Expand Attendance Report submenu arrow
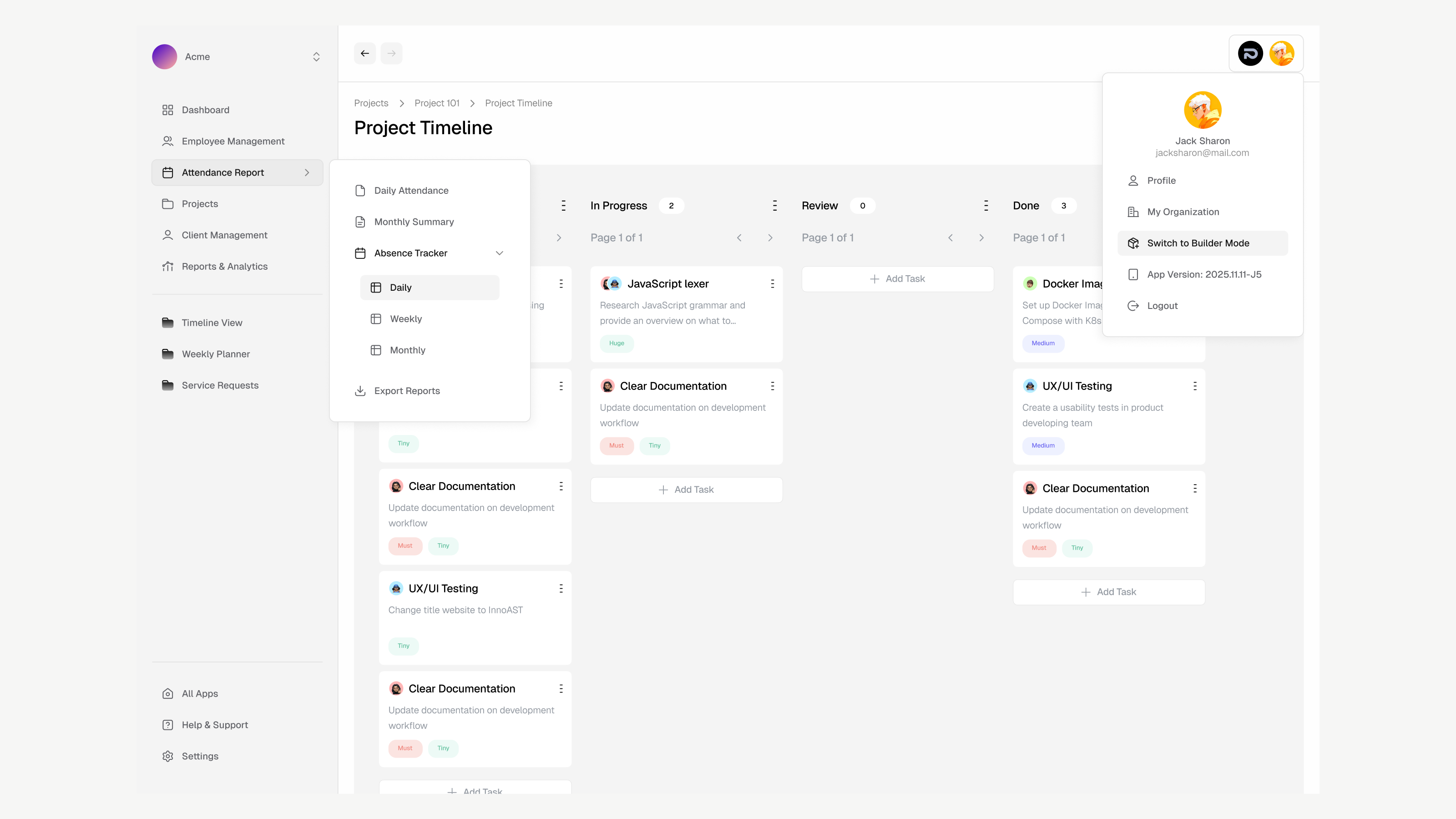The image size is (1456, 819). pyautogui.click(x=307, y=172)
